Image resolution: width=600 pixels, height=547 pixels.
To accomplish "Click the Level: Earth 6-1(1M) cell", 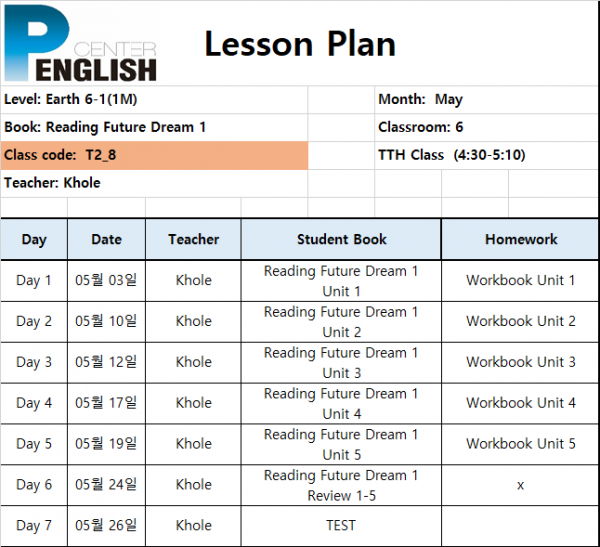I will point(154,100).
